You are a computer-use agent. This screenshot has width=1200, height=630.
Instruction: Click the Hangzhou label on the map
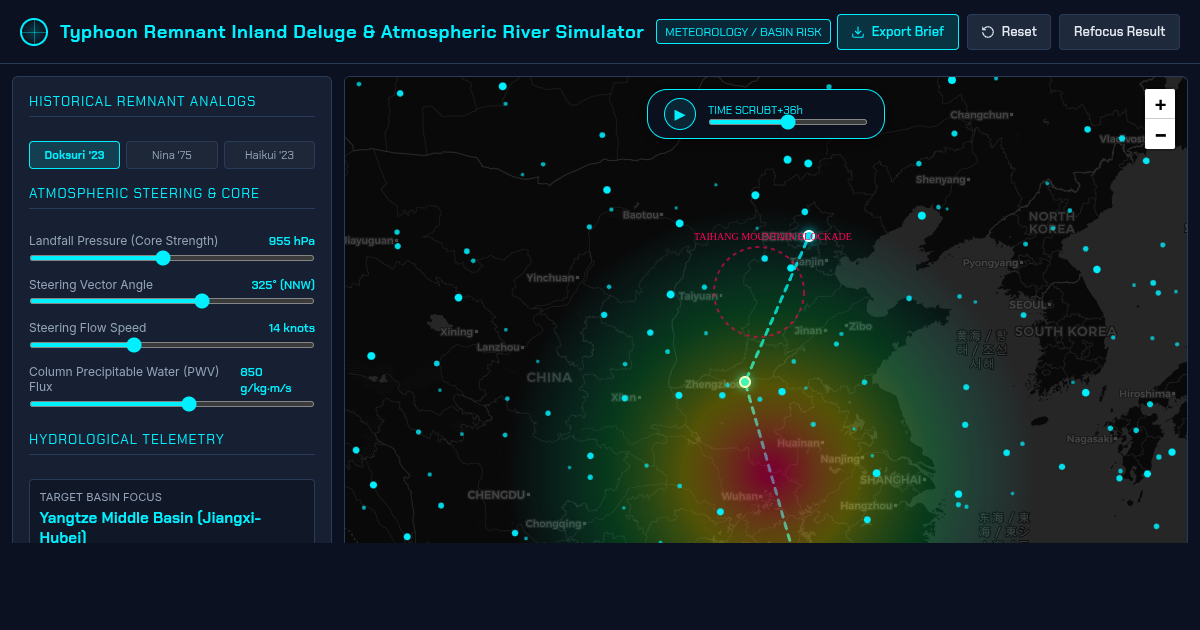coord(866,505)
